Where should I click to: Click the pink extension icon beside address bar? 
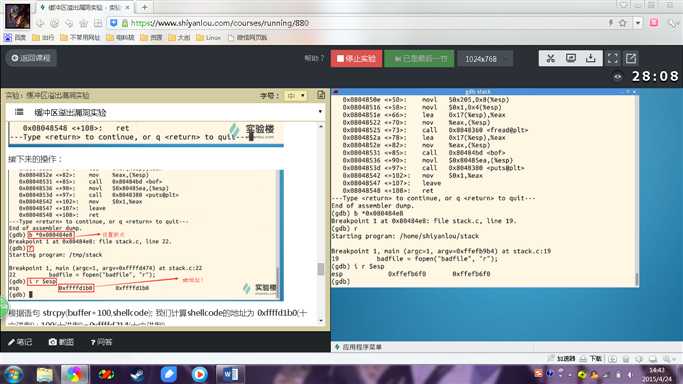click(x=654, y=23)
